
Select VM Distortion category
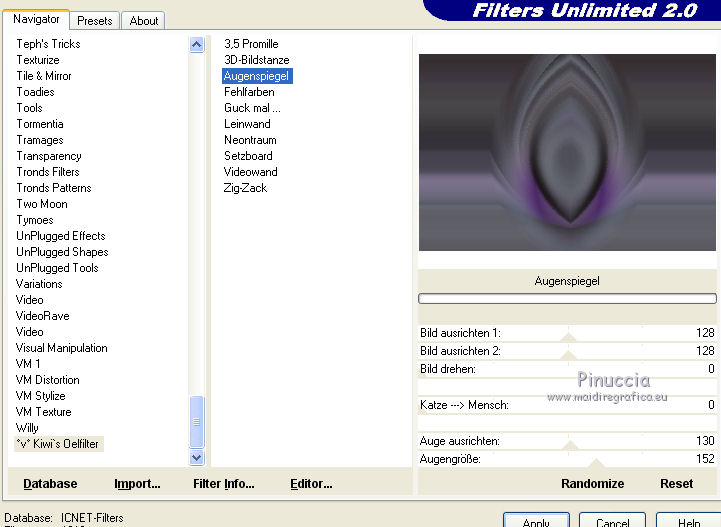tap(47, 380)
